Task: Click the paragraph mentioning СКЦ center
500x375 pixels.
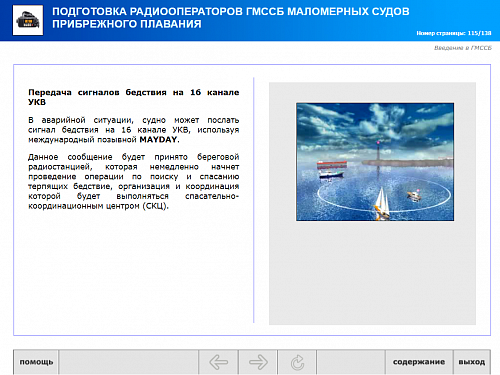Action: [x=134, y=181]
